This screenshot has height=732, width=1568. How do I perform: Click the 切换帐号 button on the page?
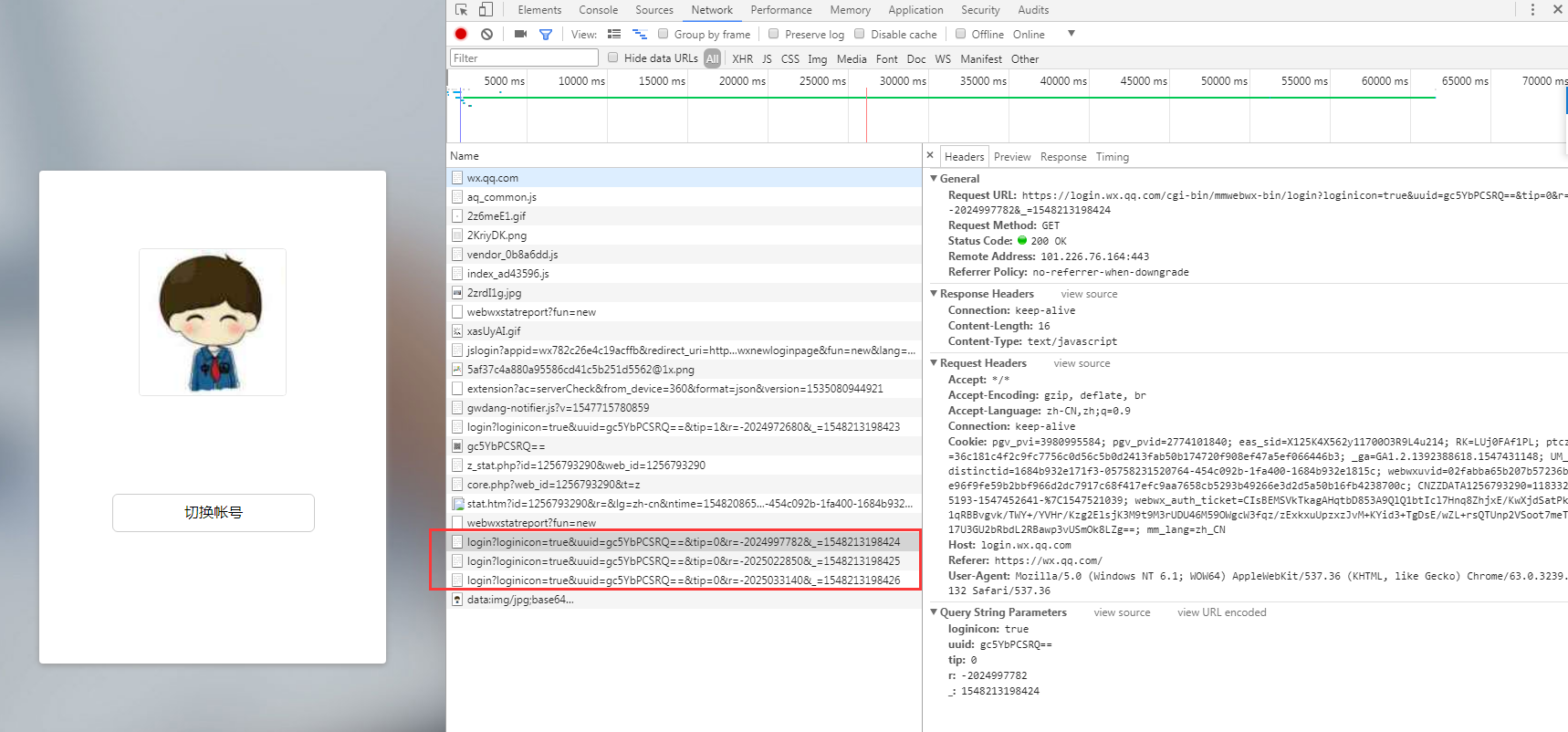[214, 513]
